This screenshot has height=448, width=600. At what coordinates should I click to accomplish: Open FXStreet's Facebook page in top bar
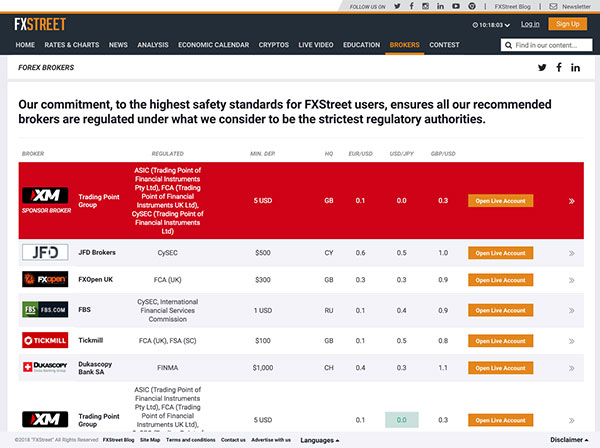tap(411, 6)
